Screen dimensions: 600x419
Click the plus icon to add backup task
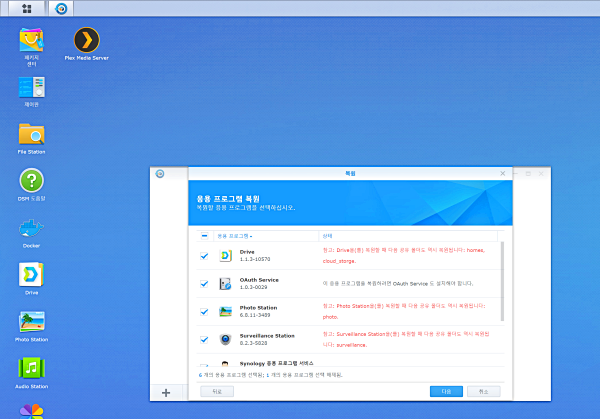click(x=166, y=393)
